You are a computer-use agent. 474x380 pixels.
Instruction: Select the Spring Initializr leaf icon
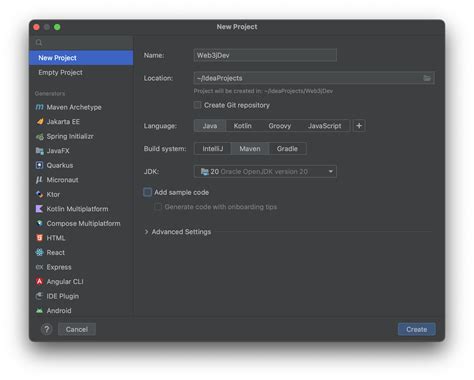[x=40, y=136]
